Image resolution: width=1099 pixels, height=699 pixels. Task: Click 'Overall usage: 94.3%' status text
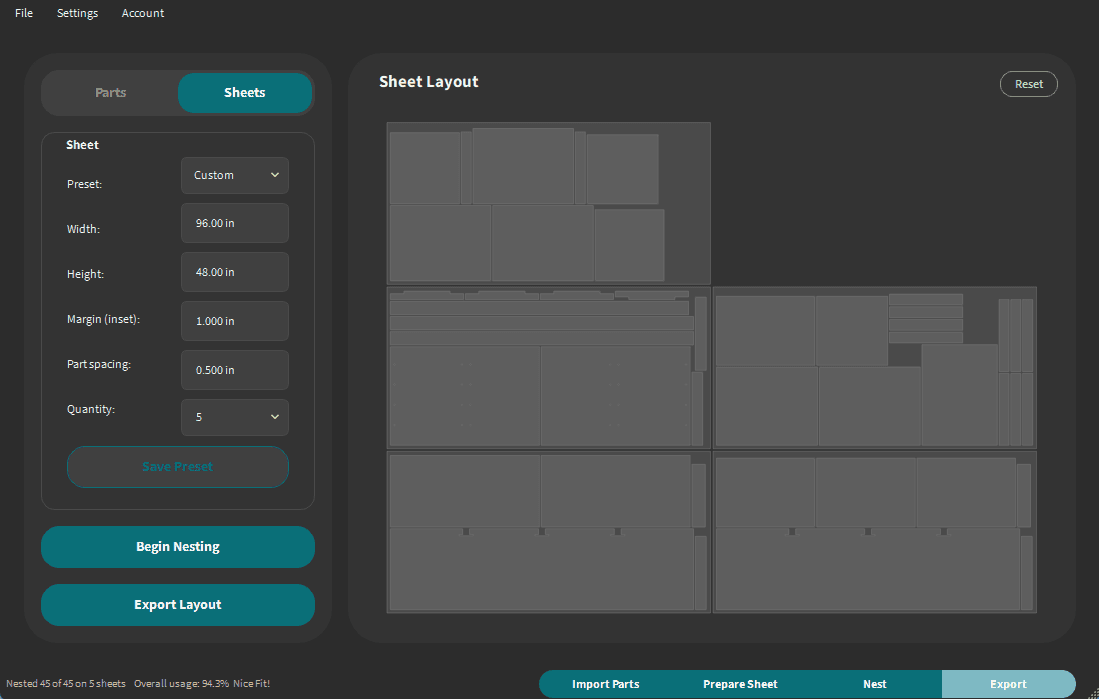pos(182,684)
